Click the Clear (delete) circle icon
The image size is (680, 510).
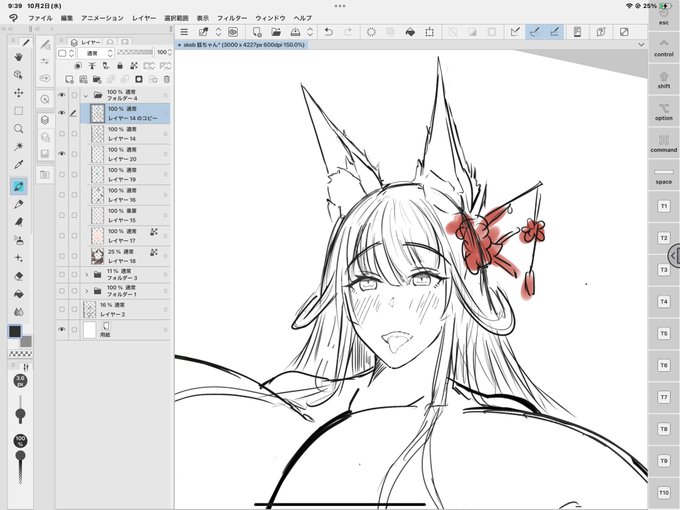coord(371,32)
